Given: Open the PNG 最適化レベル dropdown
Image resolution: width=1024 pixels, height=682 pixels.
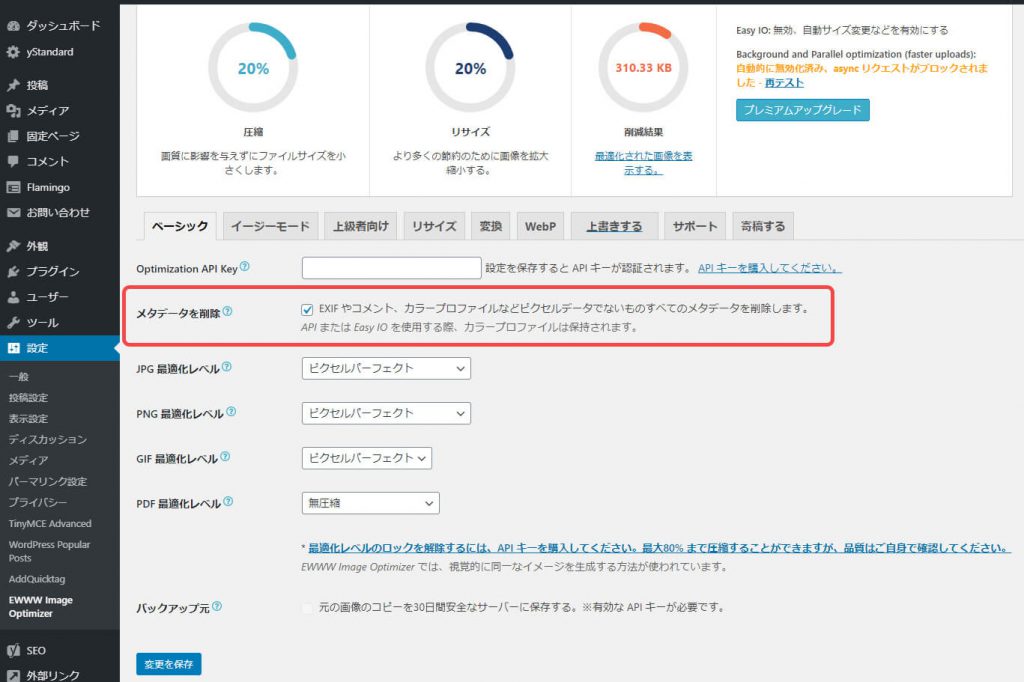Looking at the screenshot, I should point(385,413).
